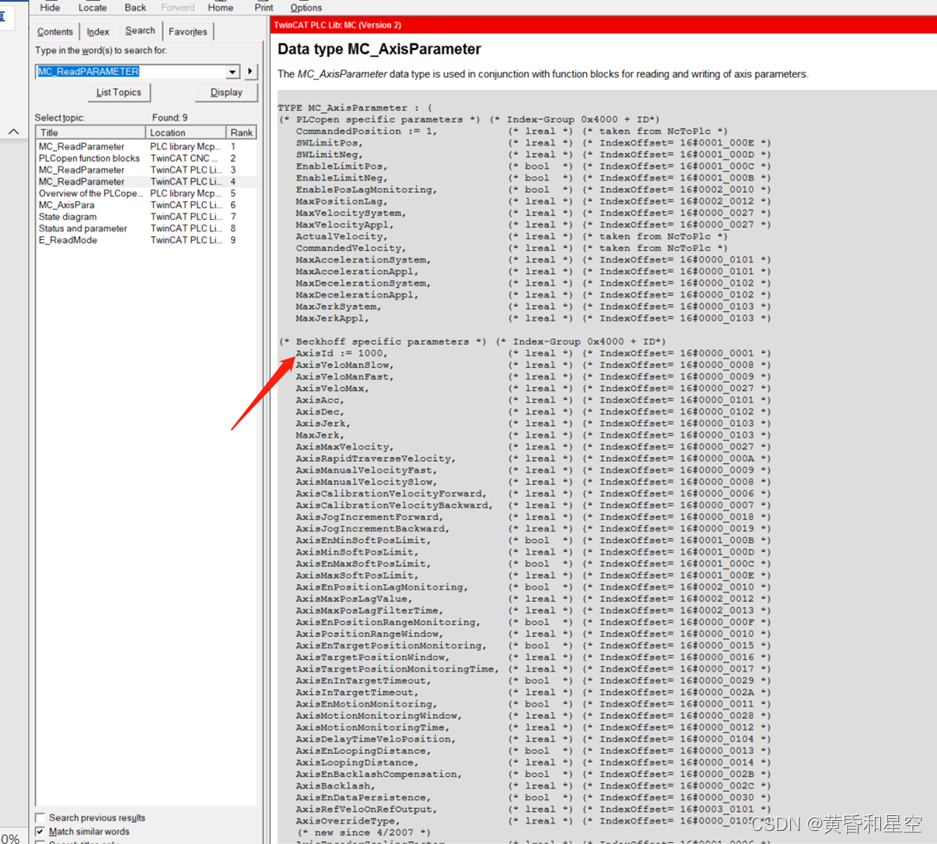This screenshot has width=937, height=844.
Task: Click the Display button
Action: [x=226, y=92]
